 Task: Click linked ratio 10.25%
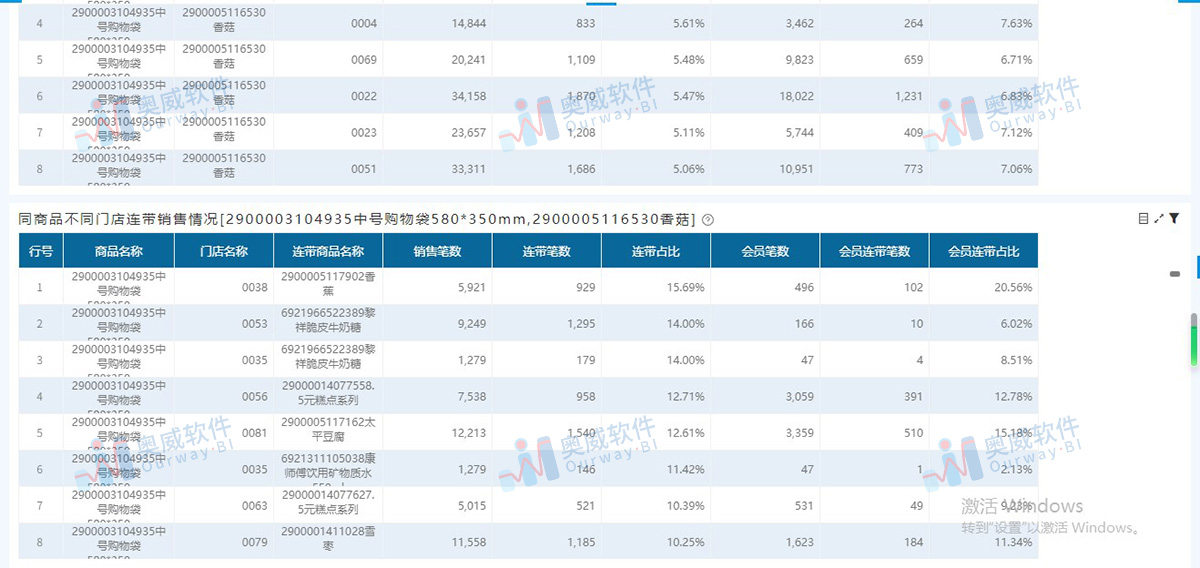(687, 541)
